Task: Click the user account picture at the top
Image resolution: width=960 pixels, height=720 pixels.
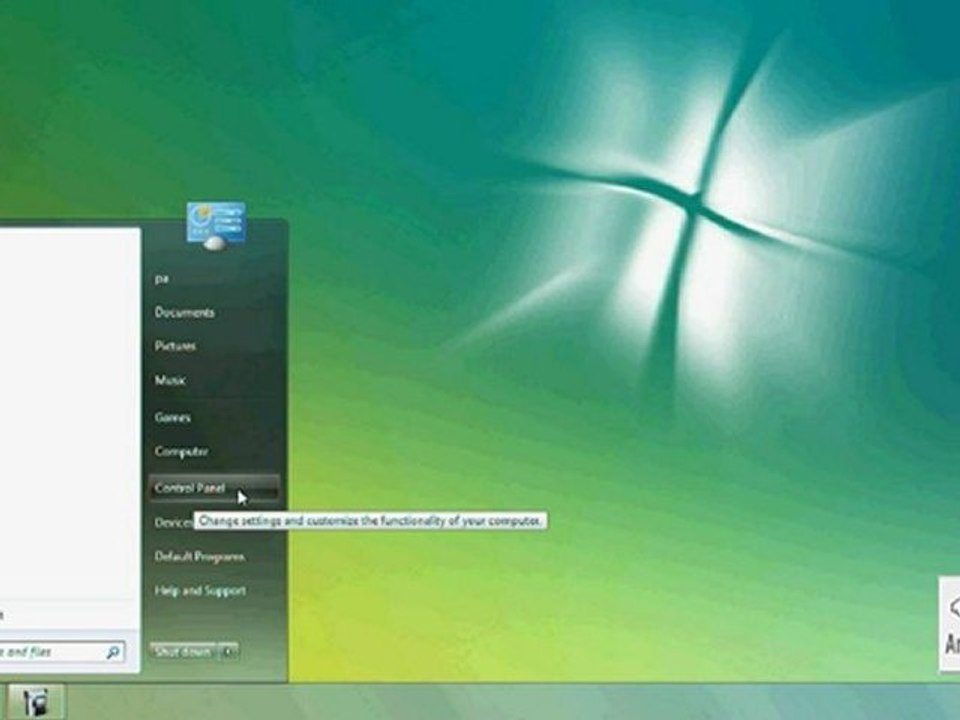Action: [x=216, y=225]
